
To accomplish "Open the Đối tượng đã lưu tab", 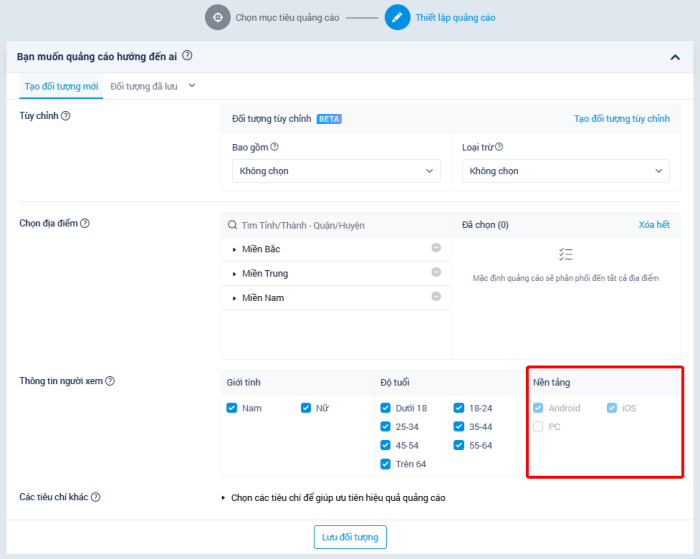I will [x=144, y=87].
